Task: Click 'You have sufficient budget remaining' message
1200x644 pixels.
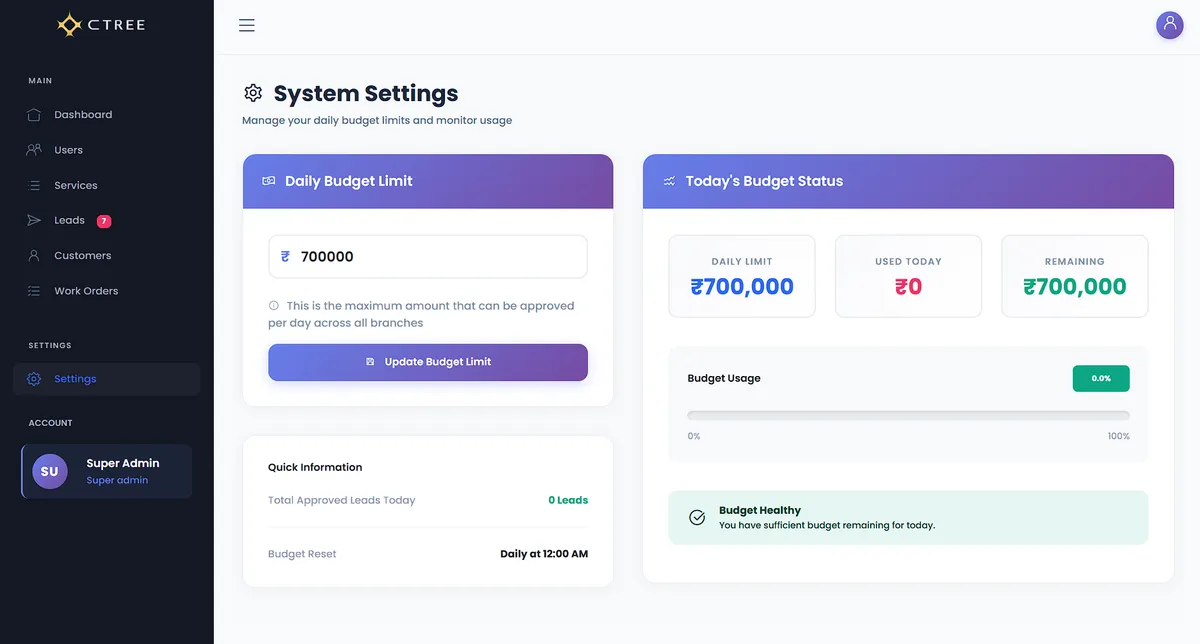Action: (827, 525)
